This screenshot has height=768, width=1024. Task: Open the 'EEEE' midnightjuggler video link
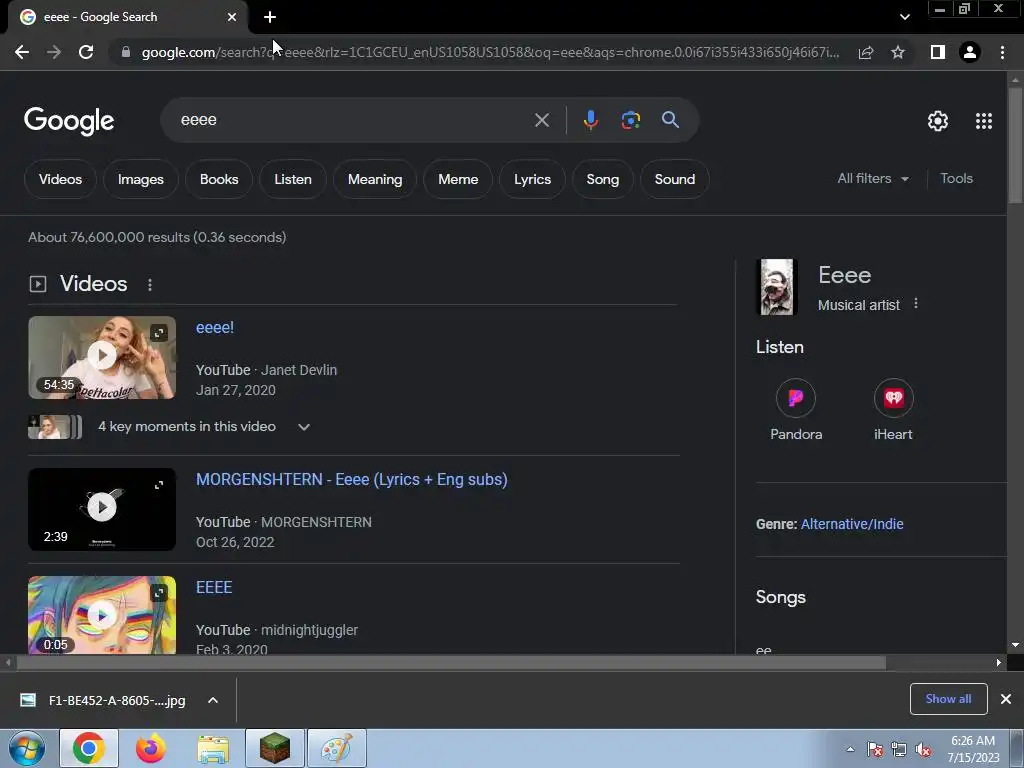pyautogui.click(x=214, y=587)
